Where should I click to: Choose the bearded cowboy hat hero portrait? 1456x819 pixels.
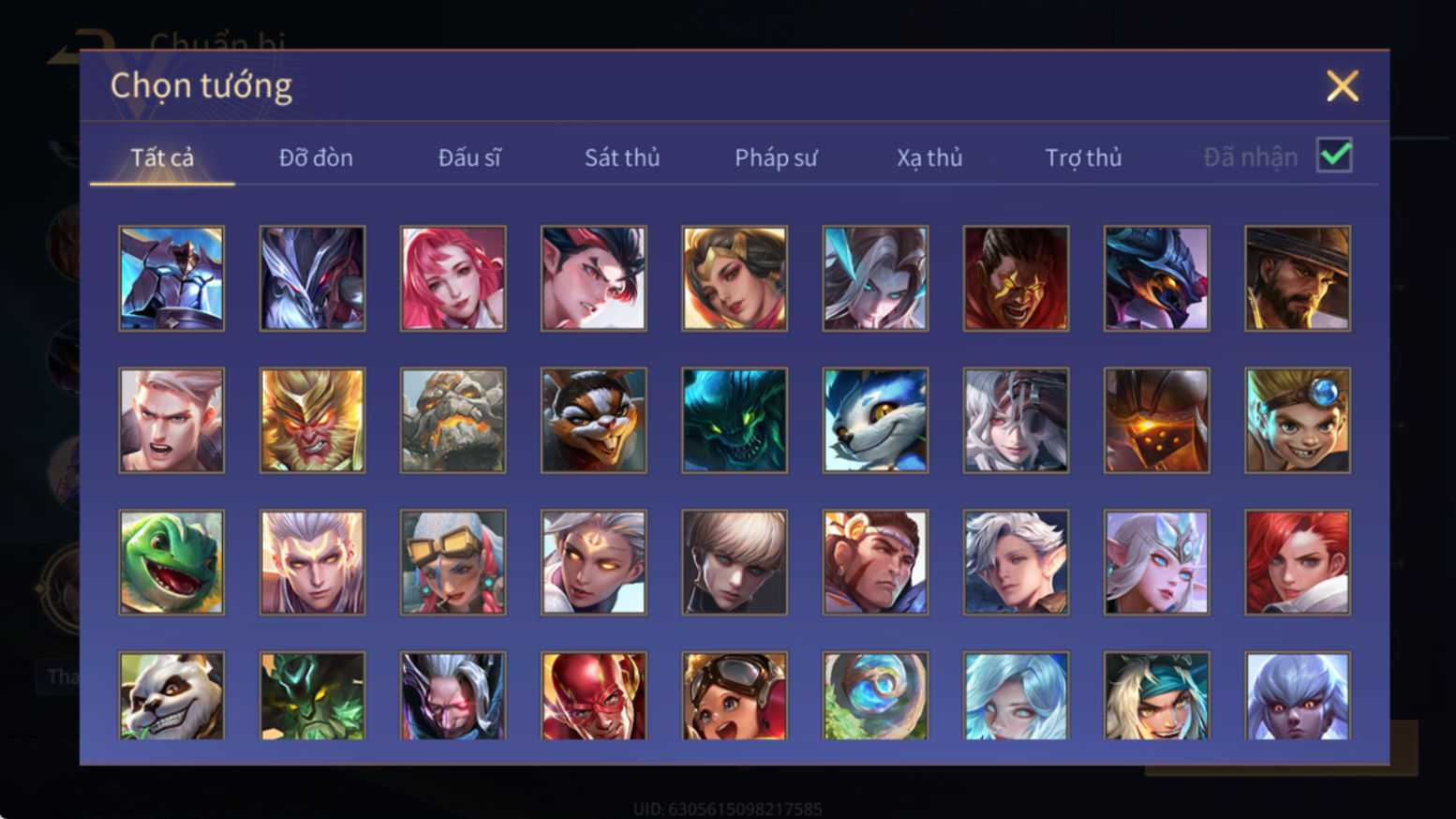pyautogui.click(x=1297, y=278)
